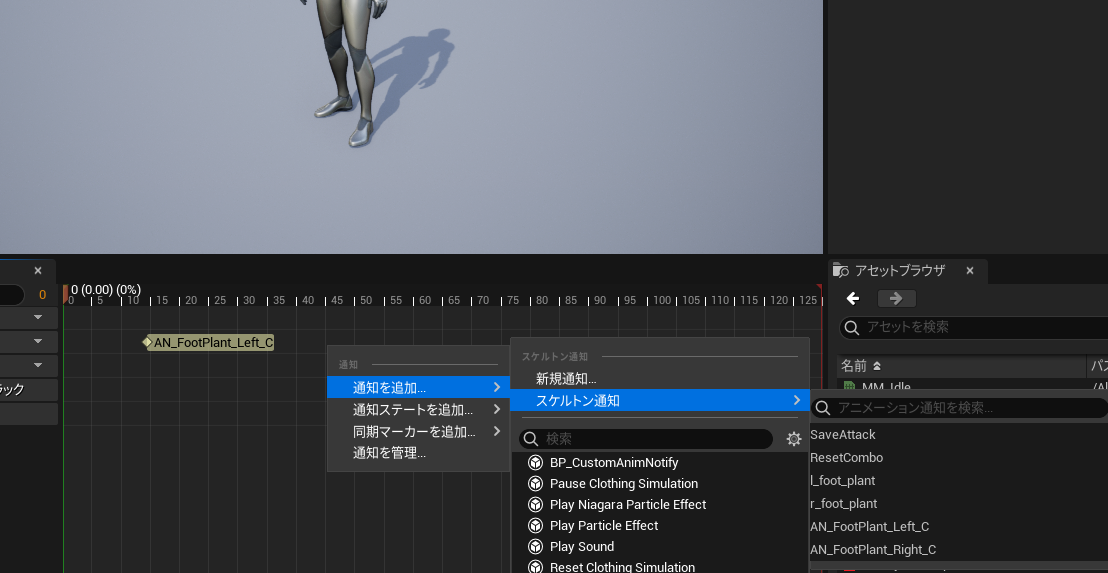This screenshot has width=1108, height=573.
Task: Go back in Asset Browser history
Action: pos(853,299)
